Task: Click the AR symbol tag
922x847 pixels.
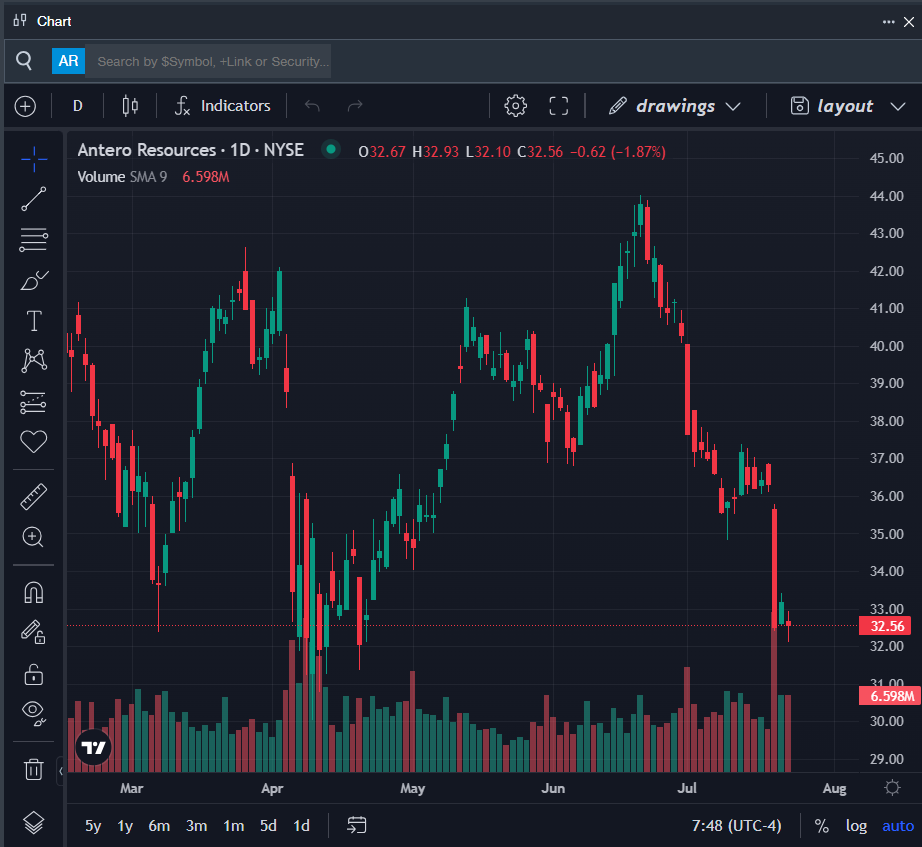Action: pyautogui.click(x=68, y=61)
